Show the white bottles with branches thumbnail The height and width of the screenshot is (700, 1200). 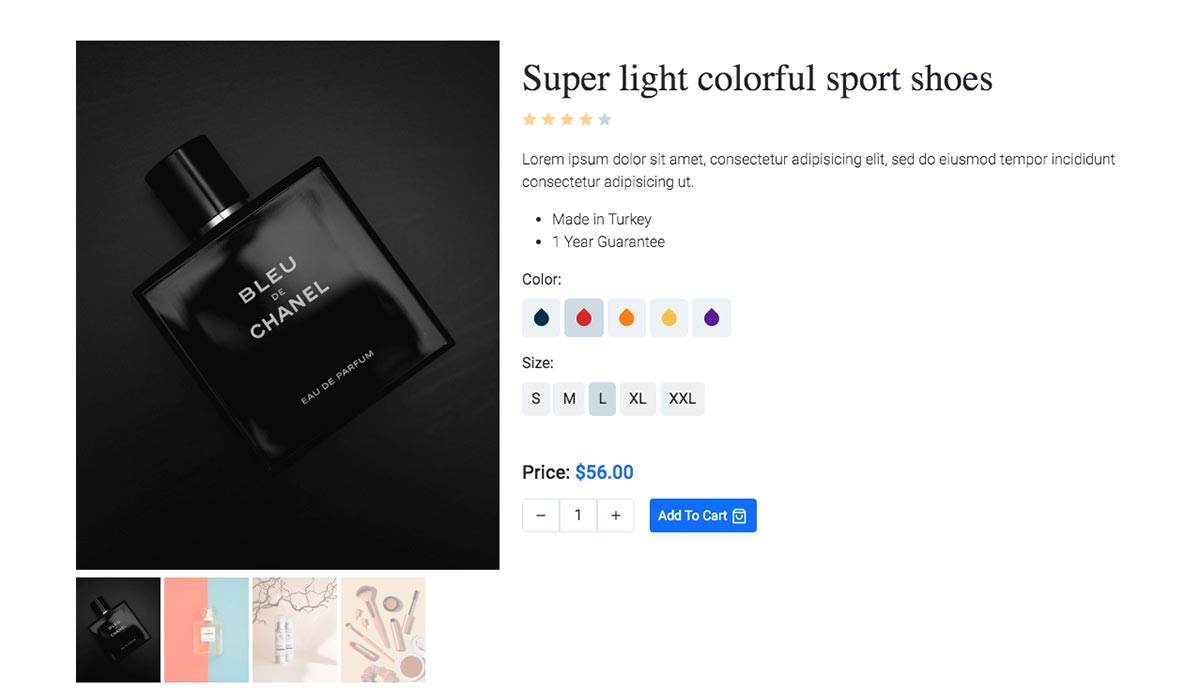click(x=295, y=630)
